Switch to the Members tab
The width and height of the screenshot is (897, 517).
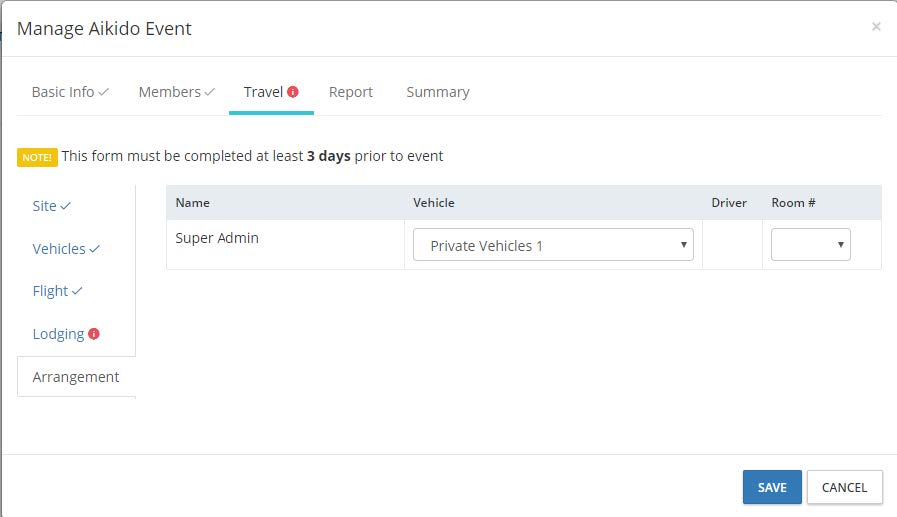click(x=177, y=92)
